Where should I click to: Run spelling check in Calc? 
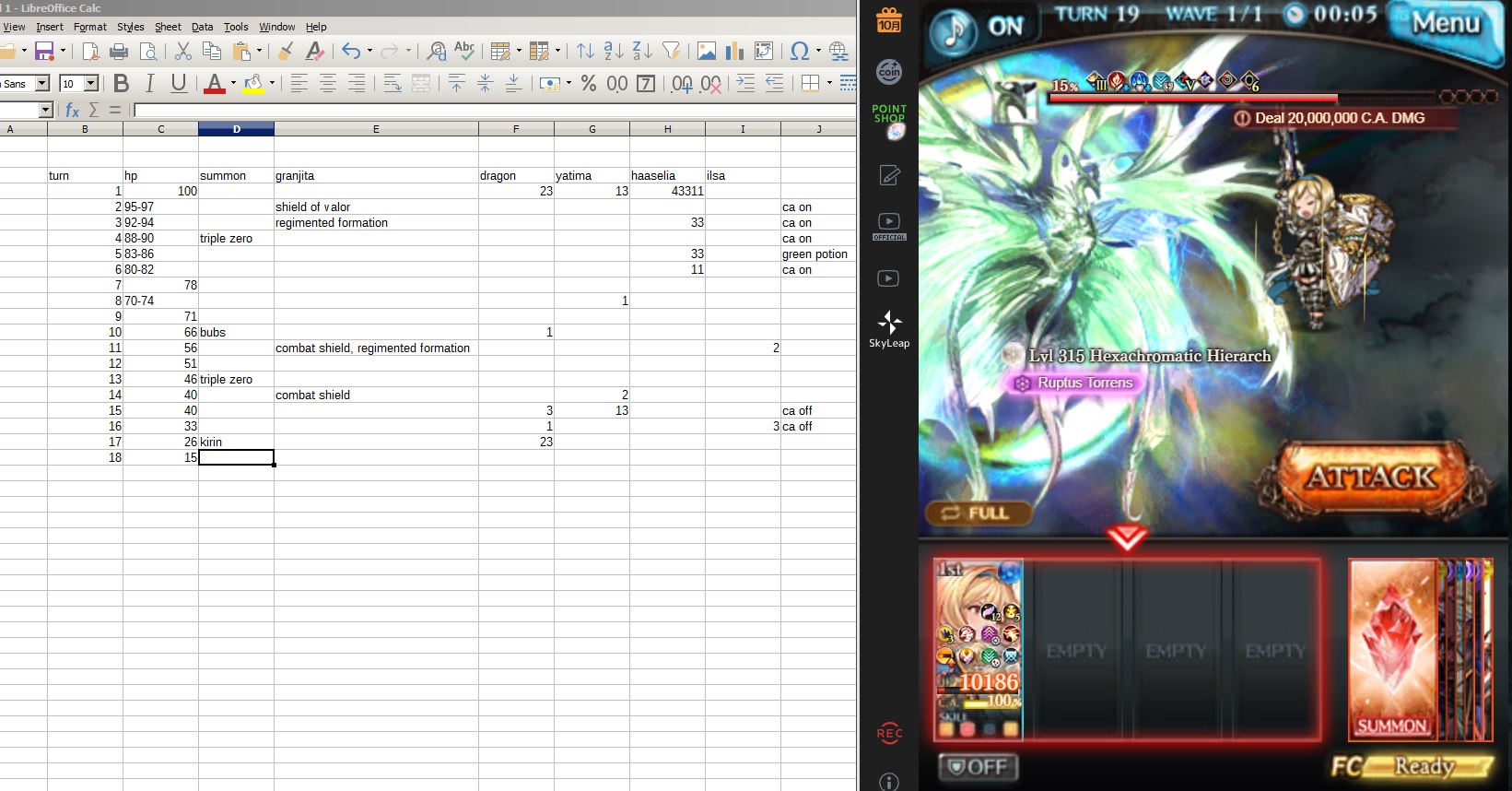click(464, 52)
